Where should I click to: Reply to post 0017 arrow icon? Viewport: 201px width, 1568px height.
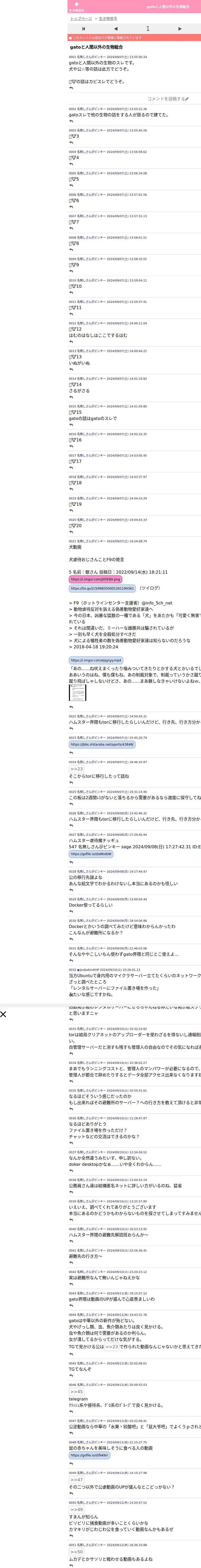click(x=71, y=468)
